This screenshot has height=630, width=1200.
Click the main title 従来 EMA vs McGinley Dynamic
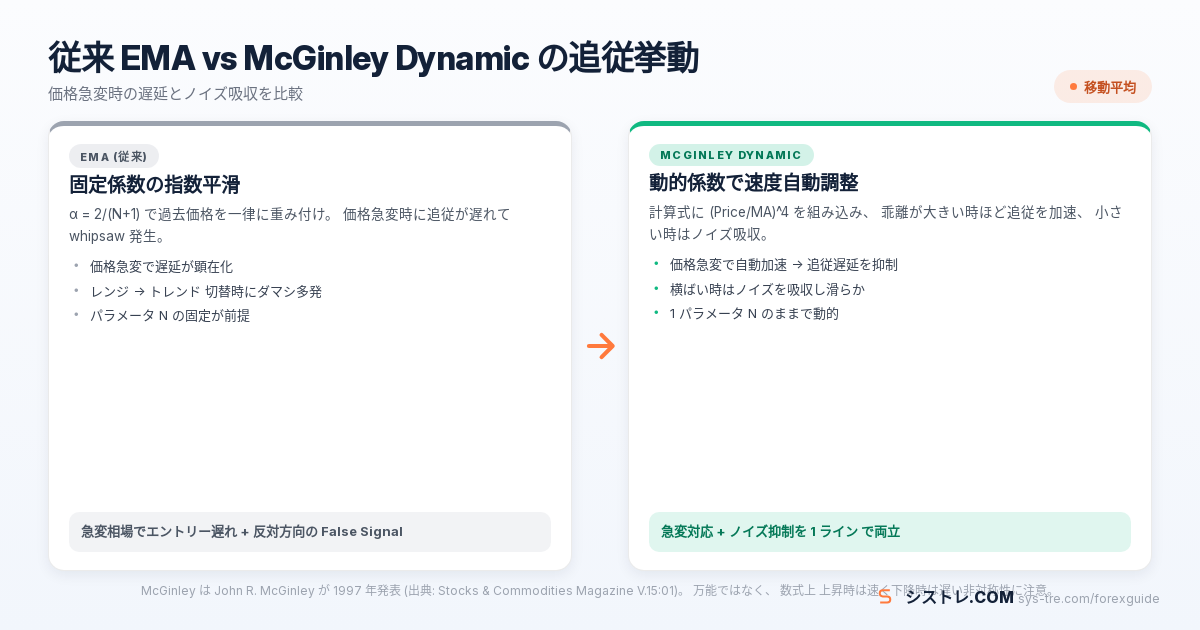point(373,58)
